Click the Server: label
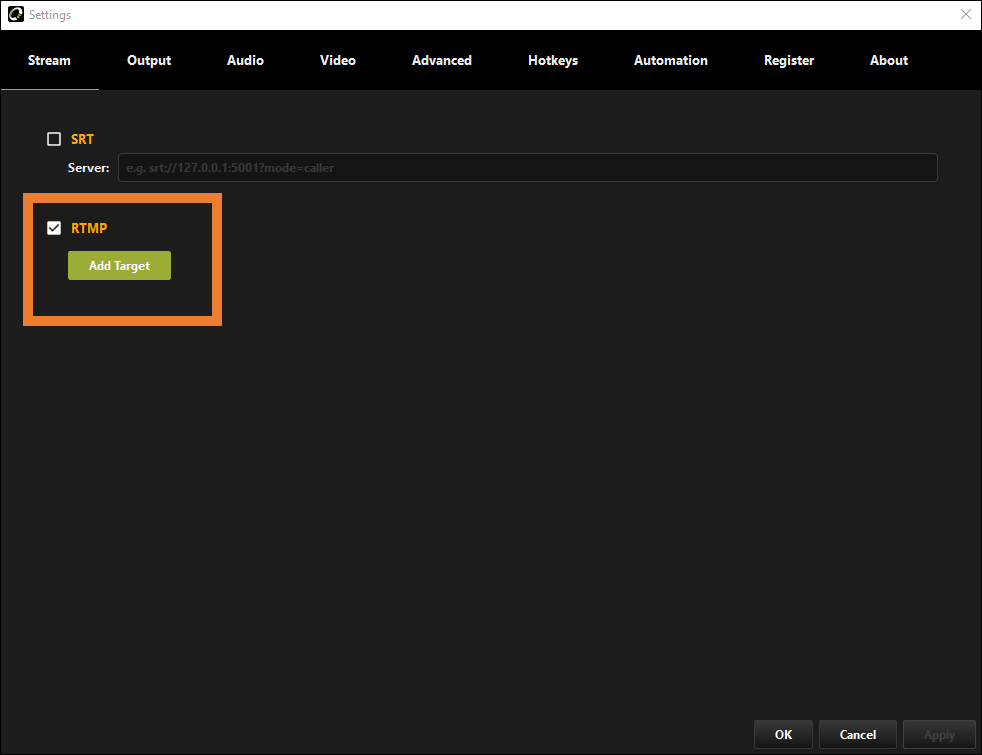 (88, 168)
